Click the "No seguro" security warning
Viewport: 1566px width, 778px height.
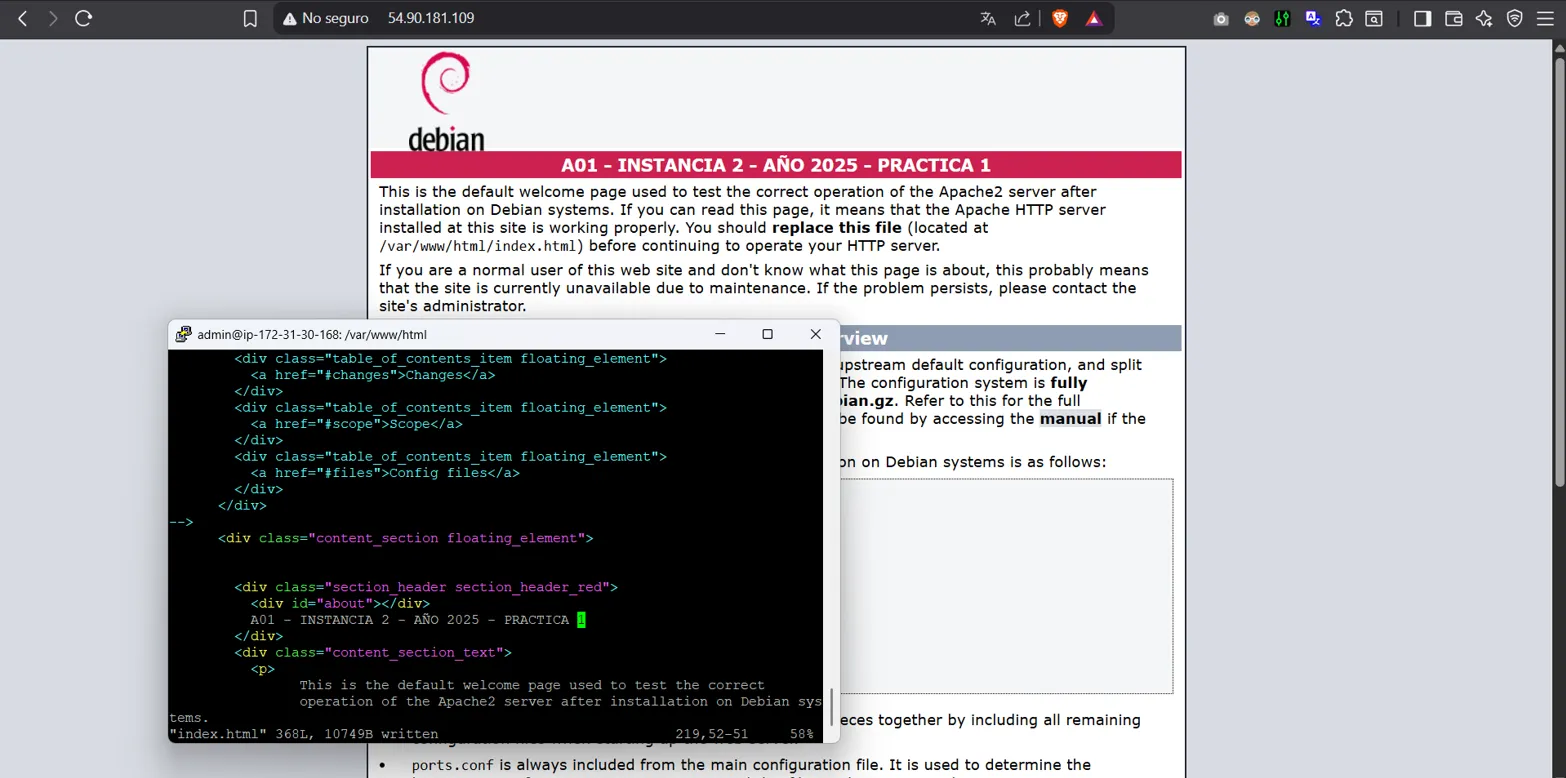(x=325, y=19)
